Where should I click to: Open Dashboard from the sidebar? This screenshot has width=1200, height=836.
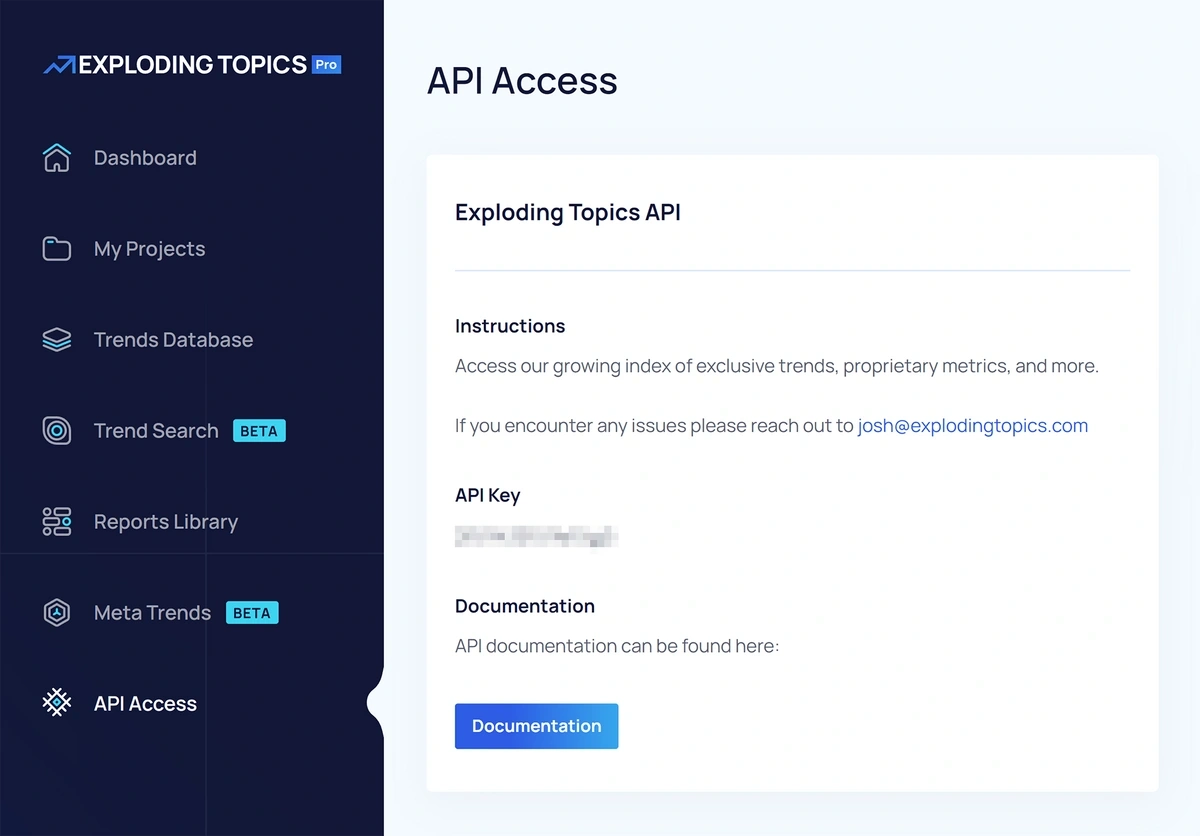coord(145,158)
